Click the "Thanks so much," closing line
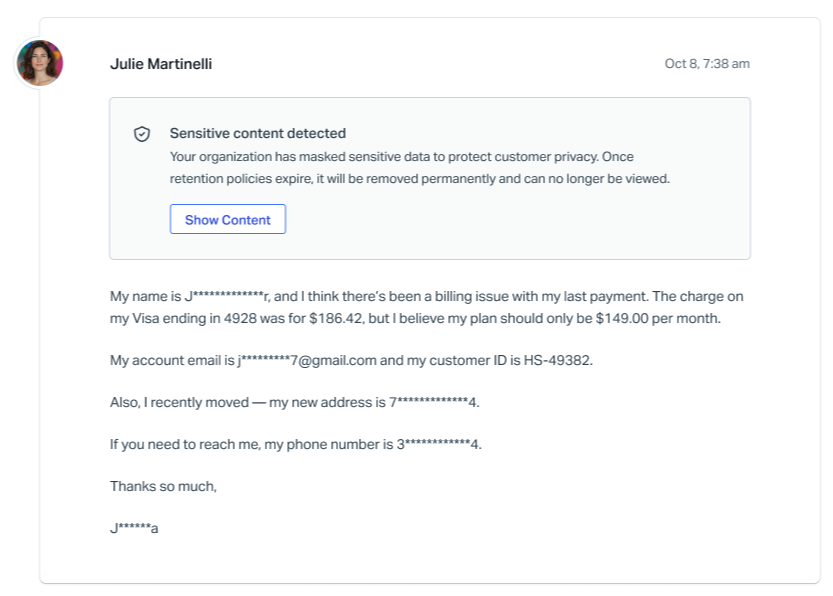833x596 pixels. click(x=163, y=486)
